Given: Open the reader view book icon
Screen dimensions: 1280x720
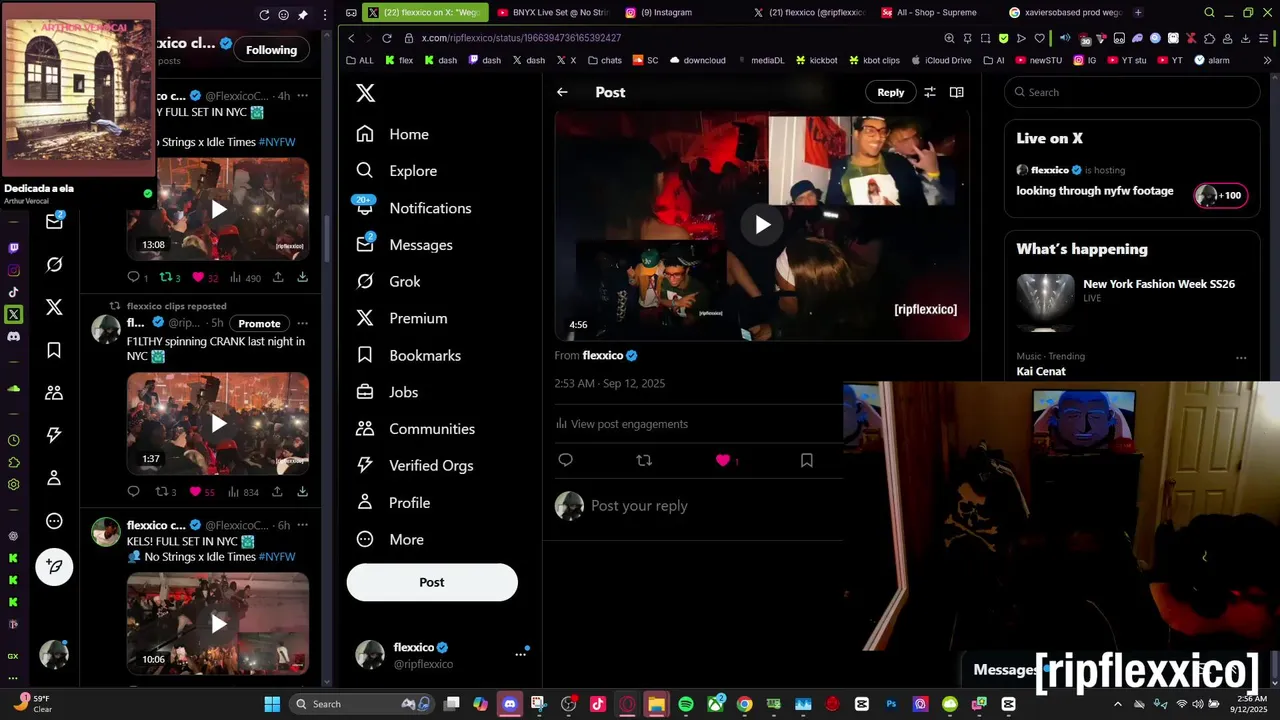Looking at the screenshot, I should [x=956, y=92].
